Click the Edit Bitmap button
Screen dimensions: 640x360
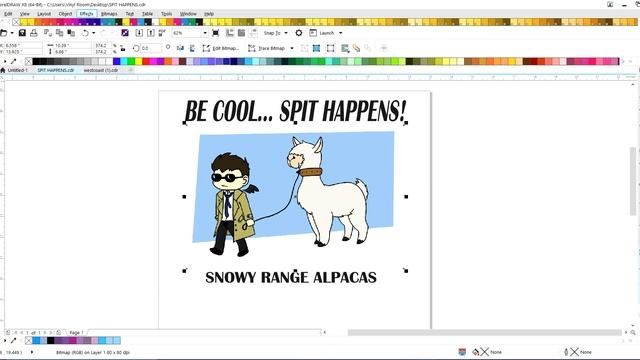221,49
